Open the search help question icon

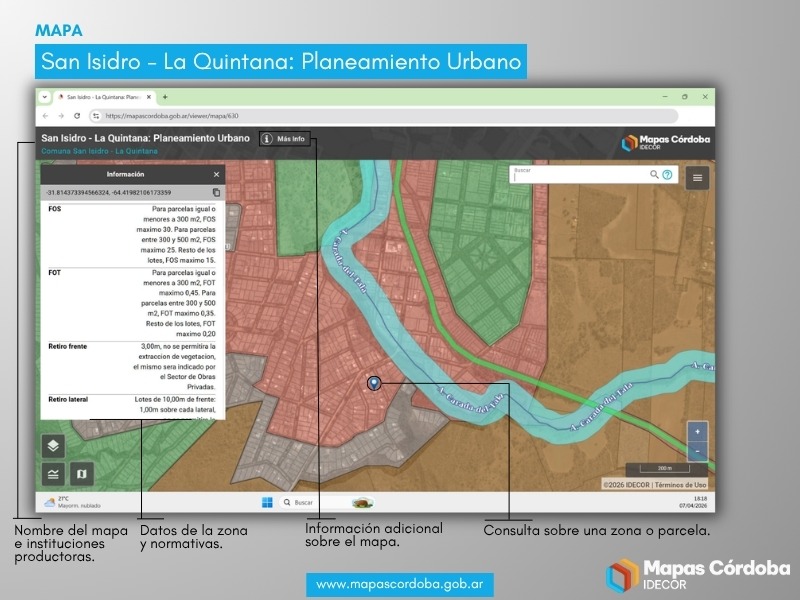click(x=667, y=174)
